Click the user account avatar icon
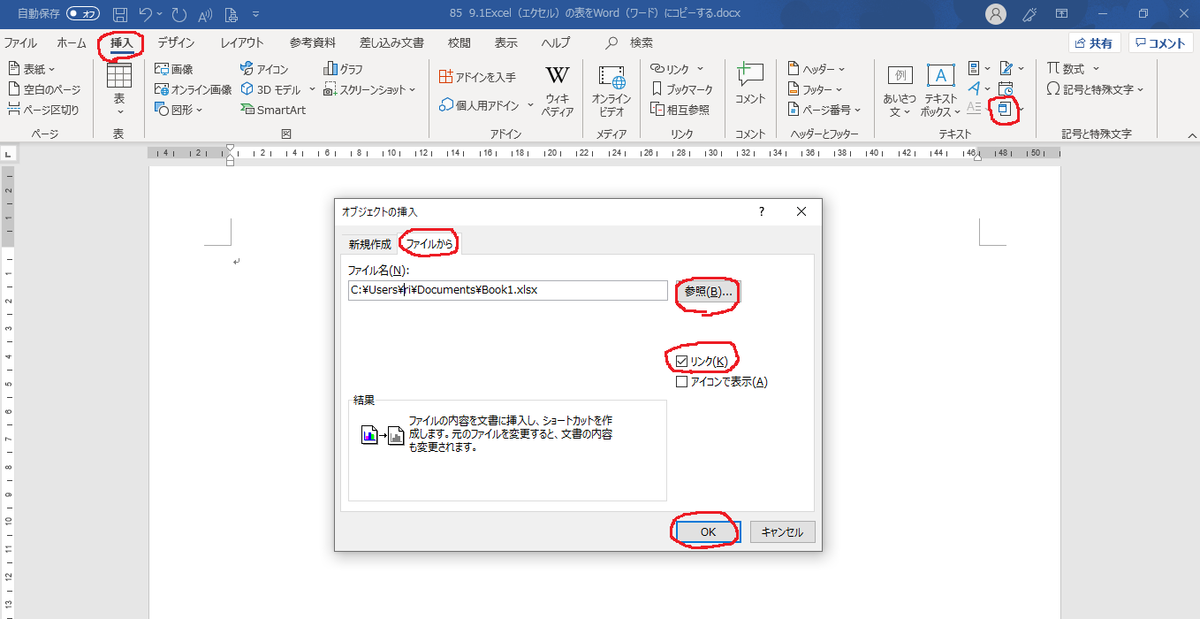Viewport: 1200px width, 619px height. 996,14
